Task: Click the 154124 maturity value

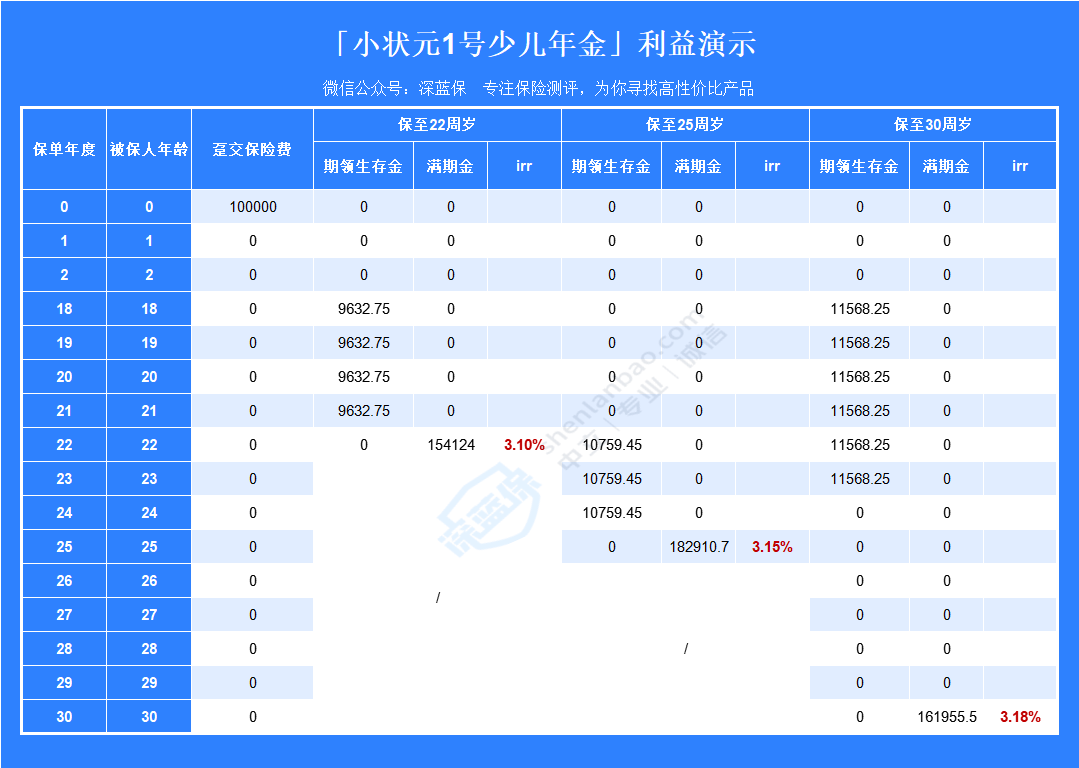Action: [x=451, y=445]
